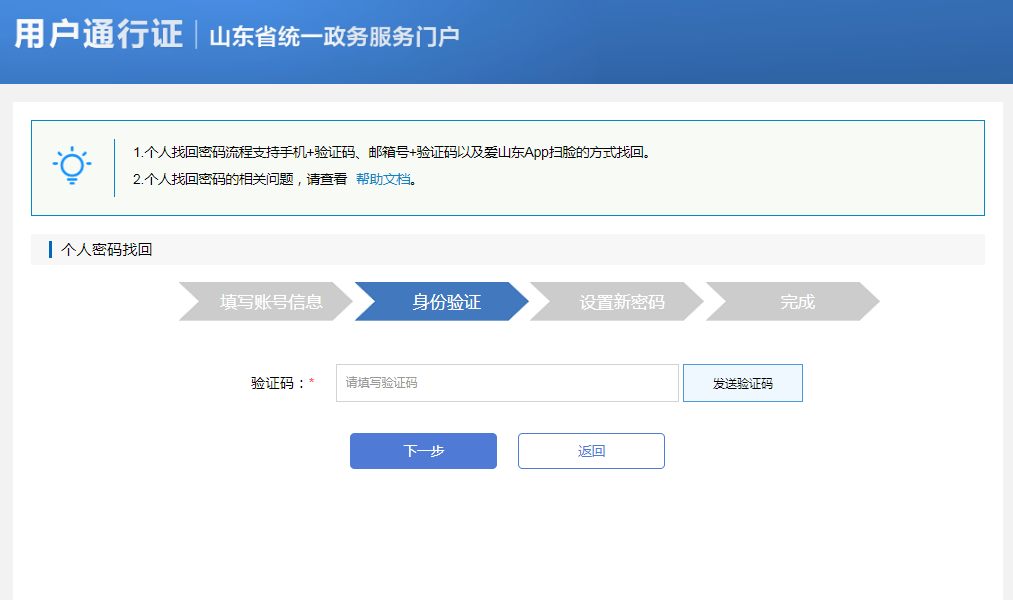This screenshot has height=600, width=1013.
Task: Click the vertical divider beside the lightbulb
Action: pos(114,167)
